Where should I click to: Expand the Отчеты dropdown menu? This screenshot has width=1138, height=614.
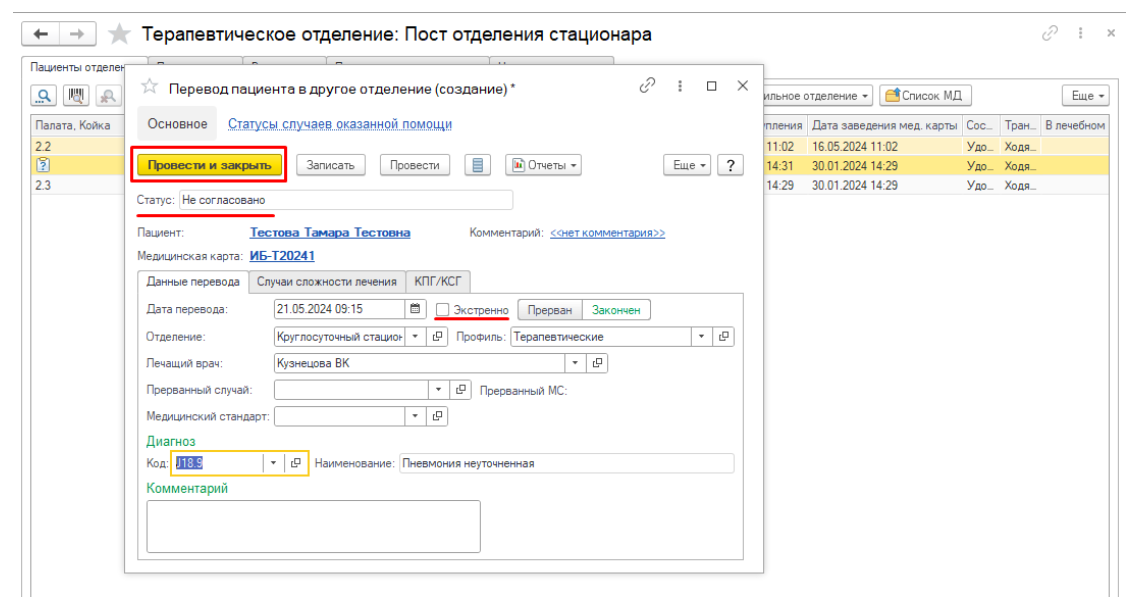[x=544, y=165]
